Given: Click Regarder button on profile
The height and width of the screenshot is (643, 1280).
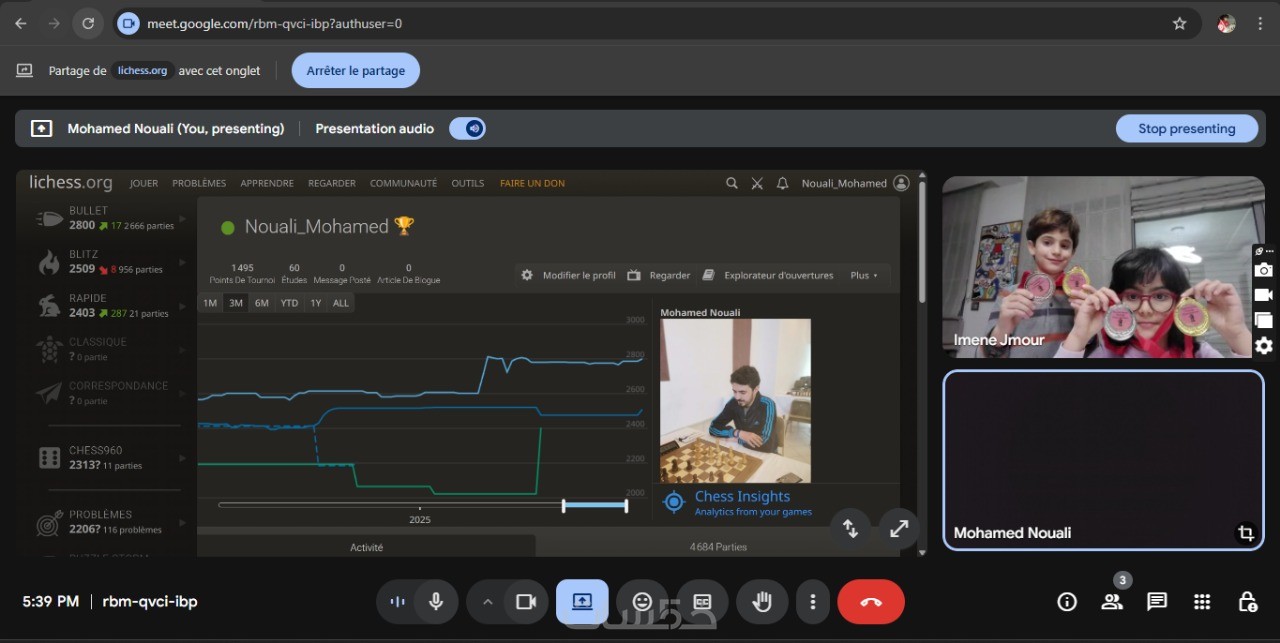Looking at the screenshot, I should [659, 275].
